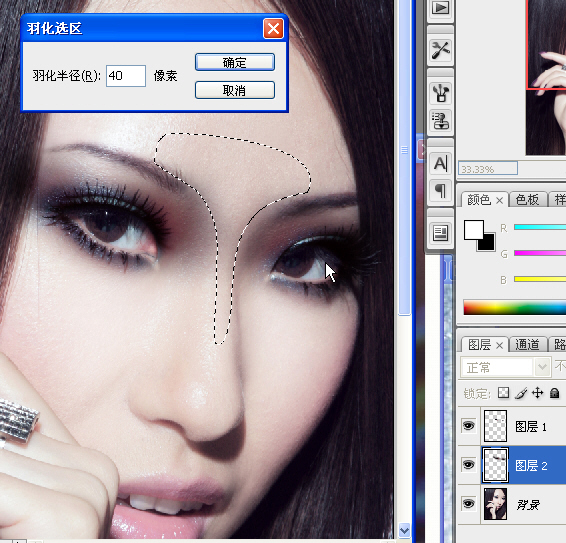Toggle lock position move icon
The image size is (566, 543).
[537, 392]
